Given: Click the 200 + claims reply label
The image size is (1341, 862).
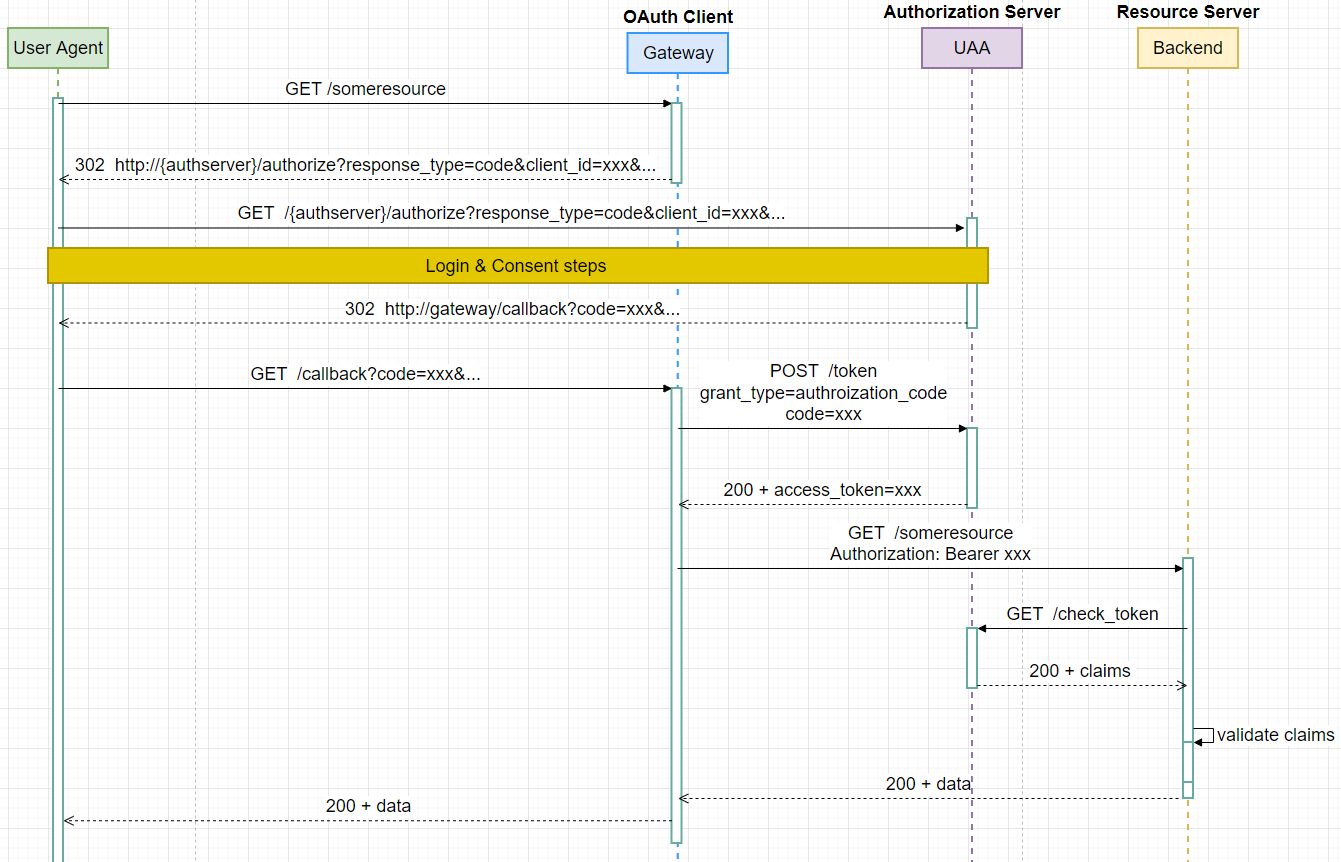Looking at the screenshot, I should coord(1080,671).
